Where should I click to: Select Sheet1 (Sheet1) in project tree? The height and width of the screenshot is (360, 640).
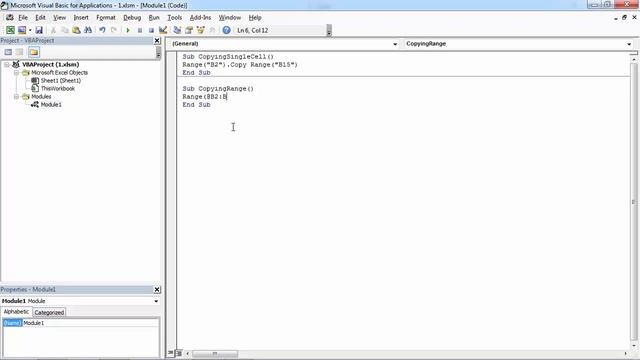click(x=61, y=80)
